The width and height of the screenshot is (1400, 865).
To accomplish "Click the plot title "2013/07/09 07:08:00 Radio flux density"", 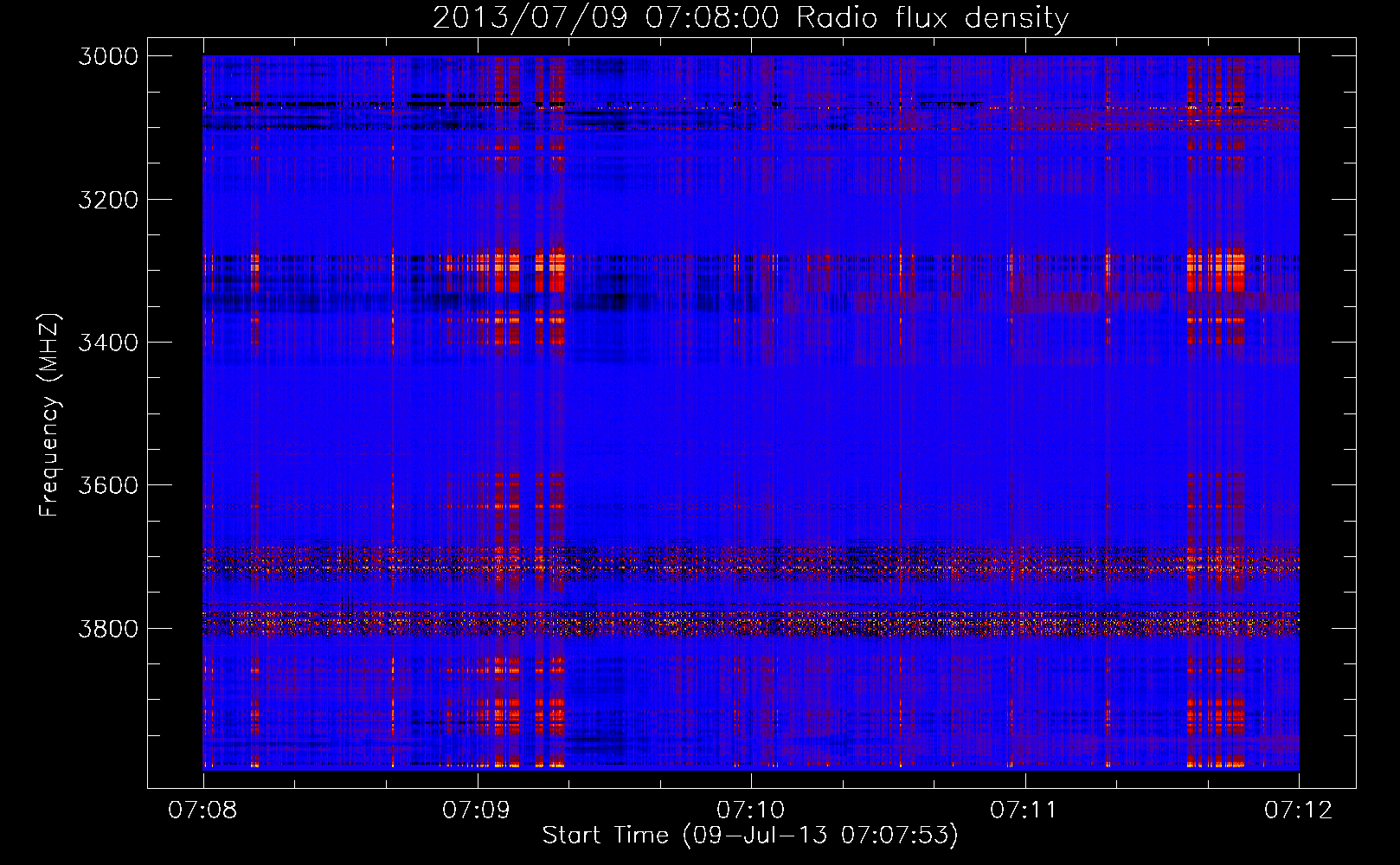I will click(750, 17).
